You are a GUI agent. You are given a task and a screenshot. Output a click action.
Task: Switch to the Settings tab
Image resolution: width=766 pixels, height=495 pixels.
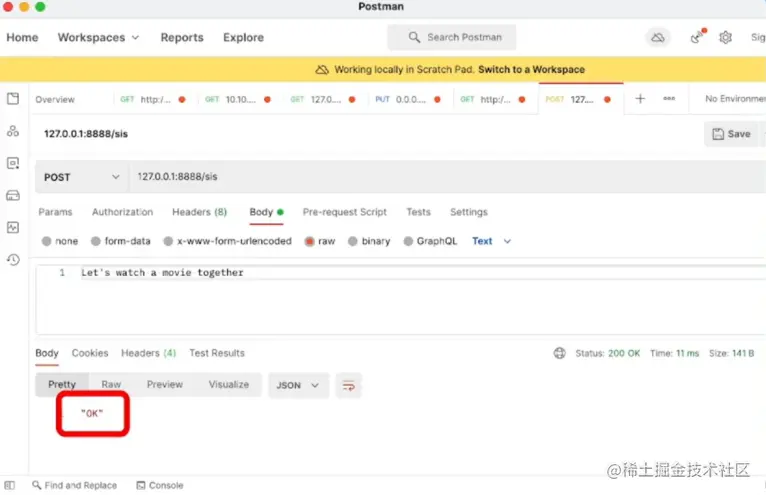468,212
